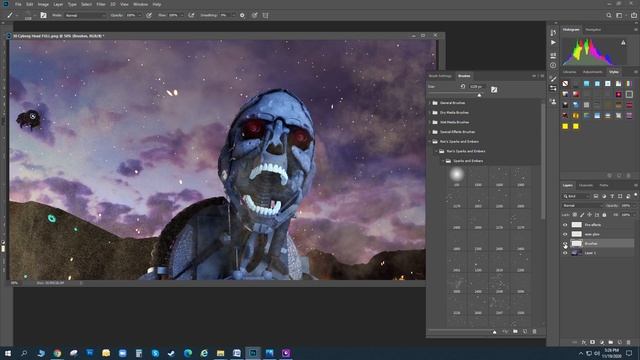
Task: Collapse the top-level Ron's Sparks and Embers folder
Action: tap(430, 142)
